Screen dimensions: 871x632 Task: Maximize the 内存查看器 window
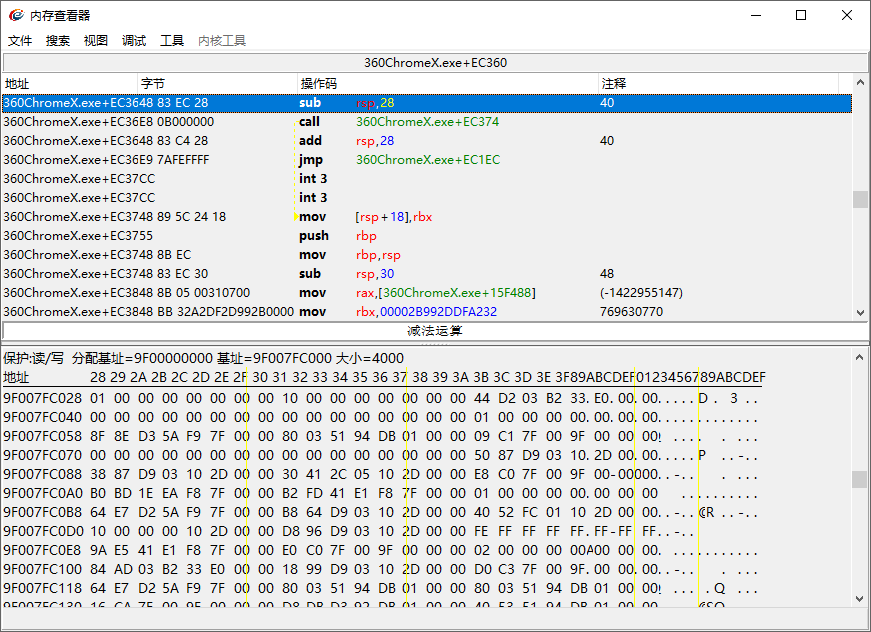801,15
